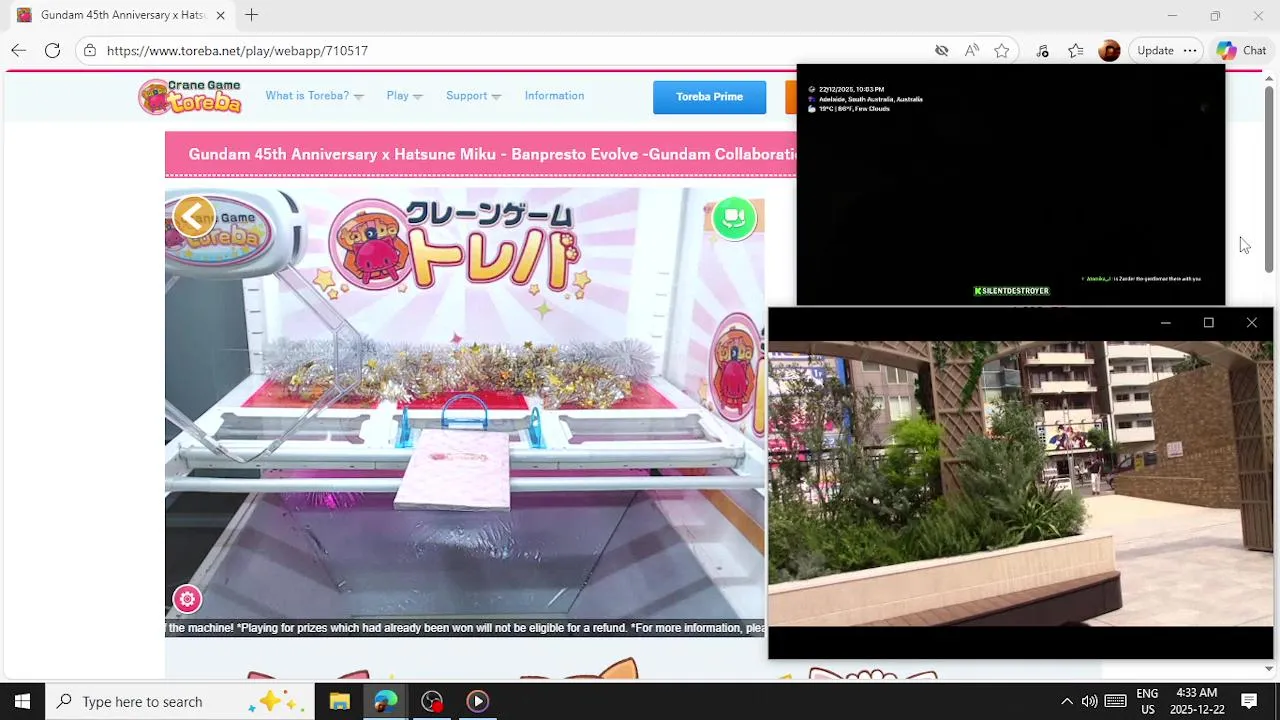The height and width of the screenshot is (720, 1280).
Task: Open the volume control in tray
Action: pos(1089,701)
